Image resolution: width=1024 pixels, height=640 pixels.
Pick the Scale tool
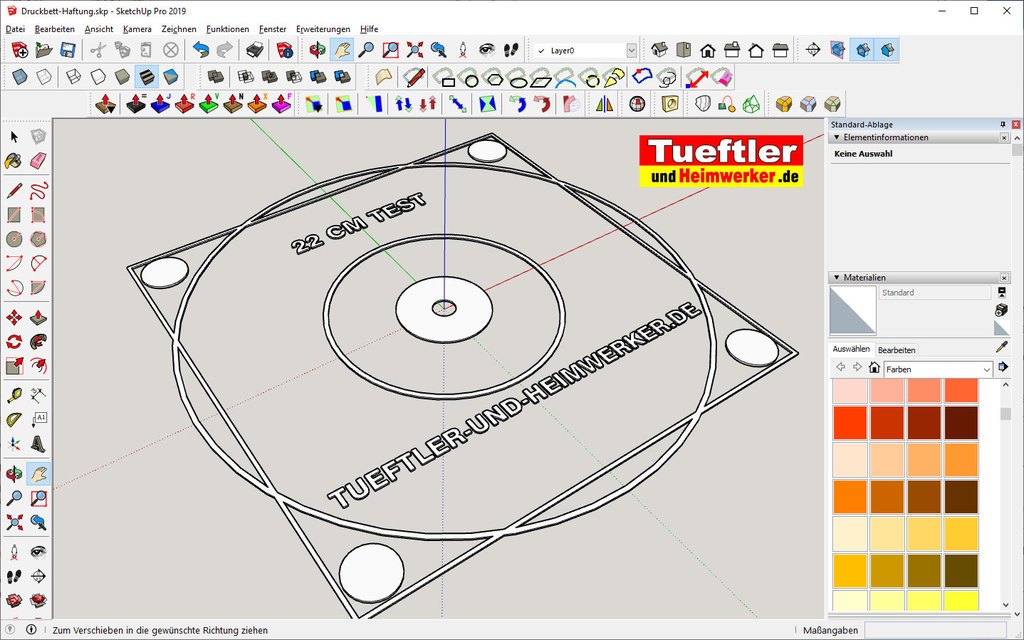pos(14,366)
